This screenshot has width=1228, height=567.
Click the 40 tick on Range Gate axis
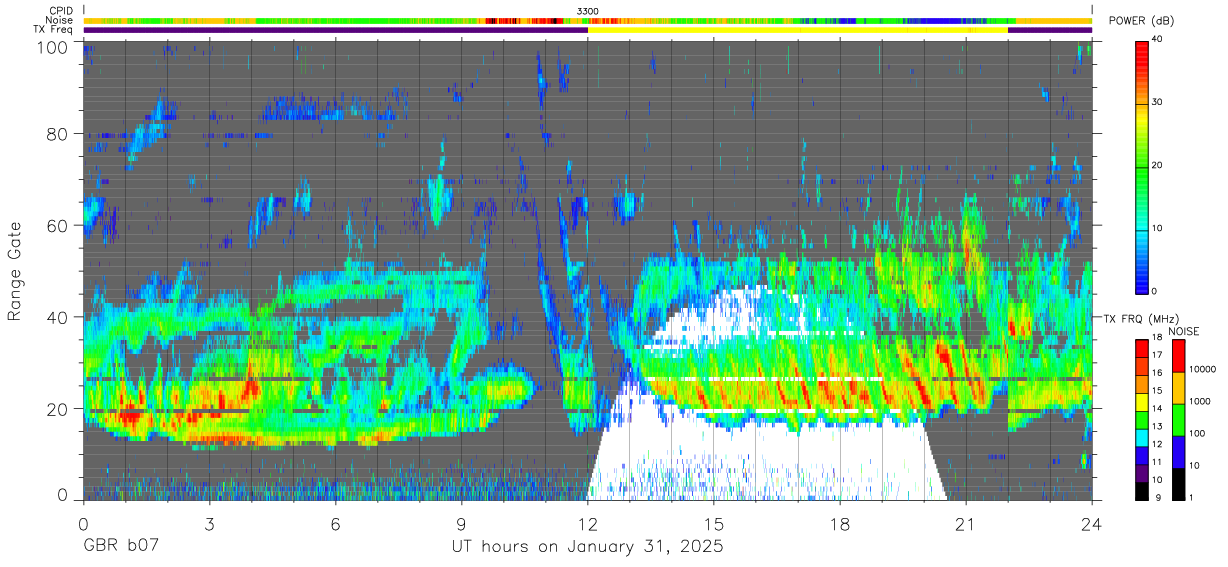click(x=56, y=317)
